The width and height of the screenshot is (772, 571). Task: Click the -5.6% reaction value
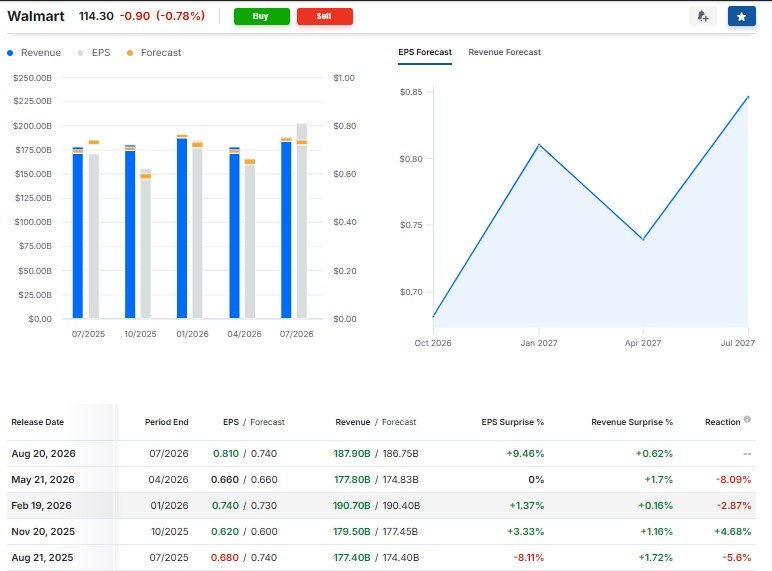point(737,558)
